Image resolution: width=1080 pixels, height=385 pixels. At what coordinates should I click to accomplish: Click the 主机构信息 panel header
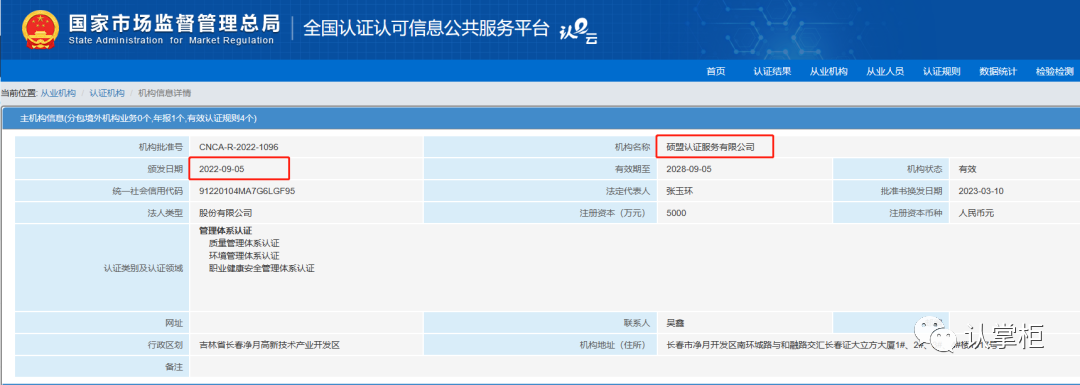(540, 118)
